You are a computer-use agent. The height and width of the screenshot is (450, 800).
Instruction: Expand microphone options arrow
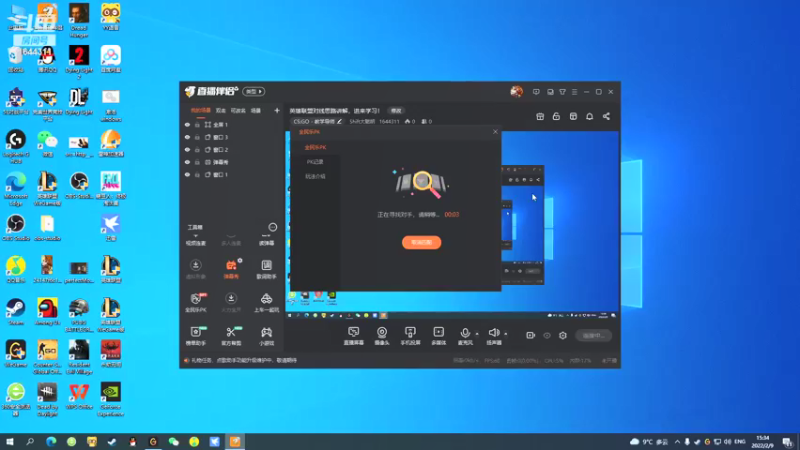[477, 334]
